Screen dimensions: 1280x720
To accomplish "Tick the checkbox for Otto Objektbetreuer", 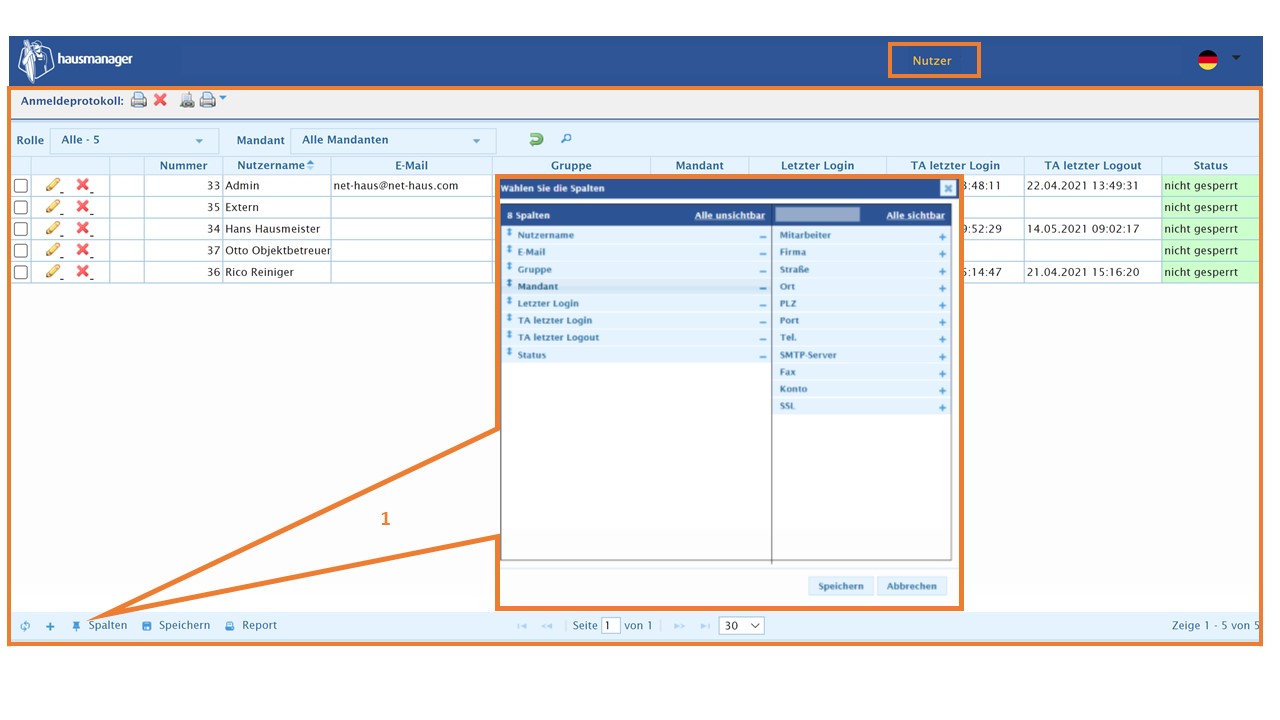I will coord(21,250).
